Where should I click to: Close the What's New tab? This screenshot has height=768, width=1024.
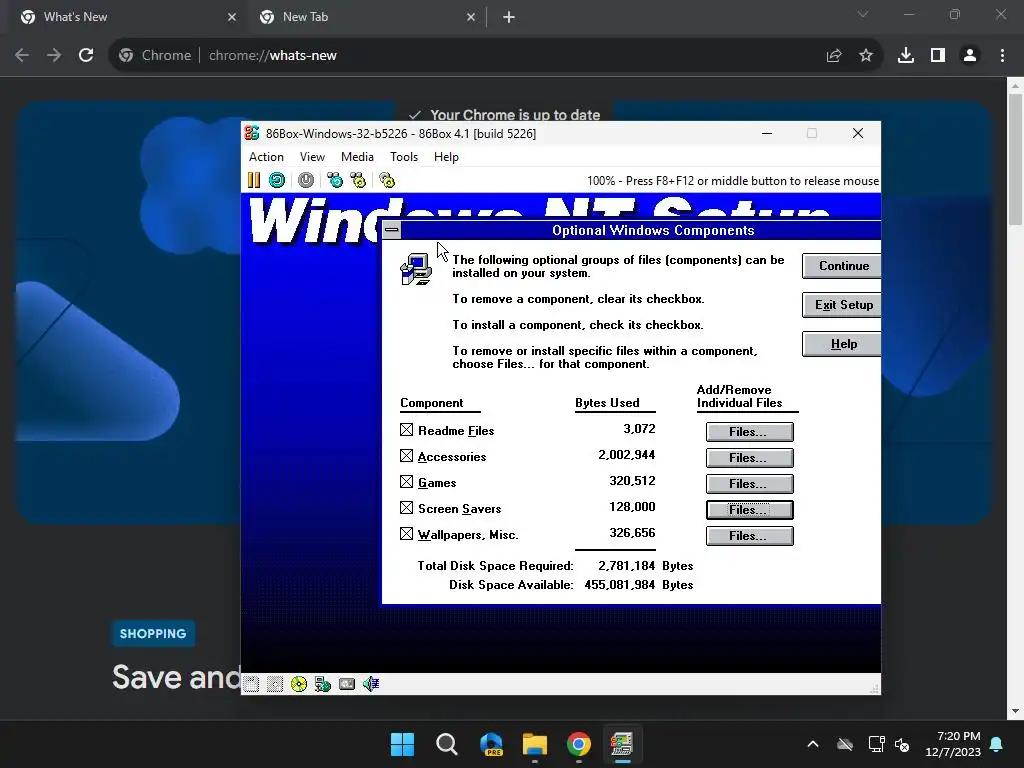click(x=232, y=18)
